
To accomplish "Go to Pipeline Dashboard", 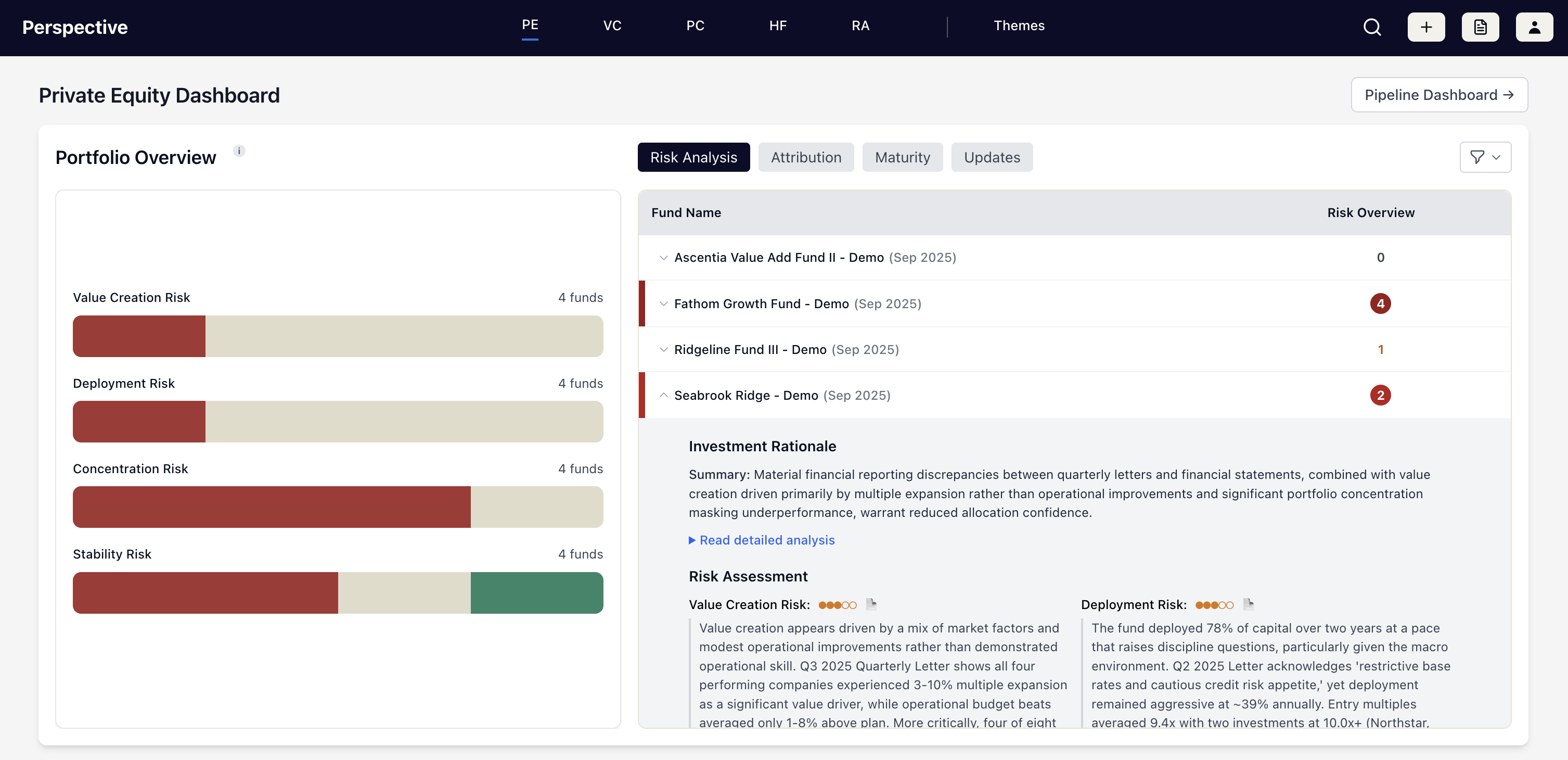I will tap(1438, 95).
